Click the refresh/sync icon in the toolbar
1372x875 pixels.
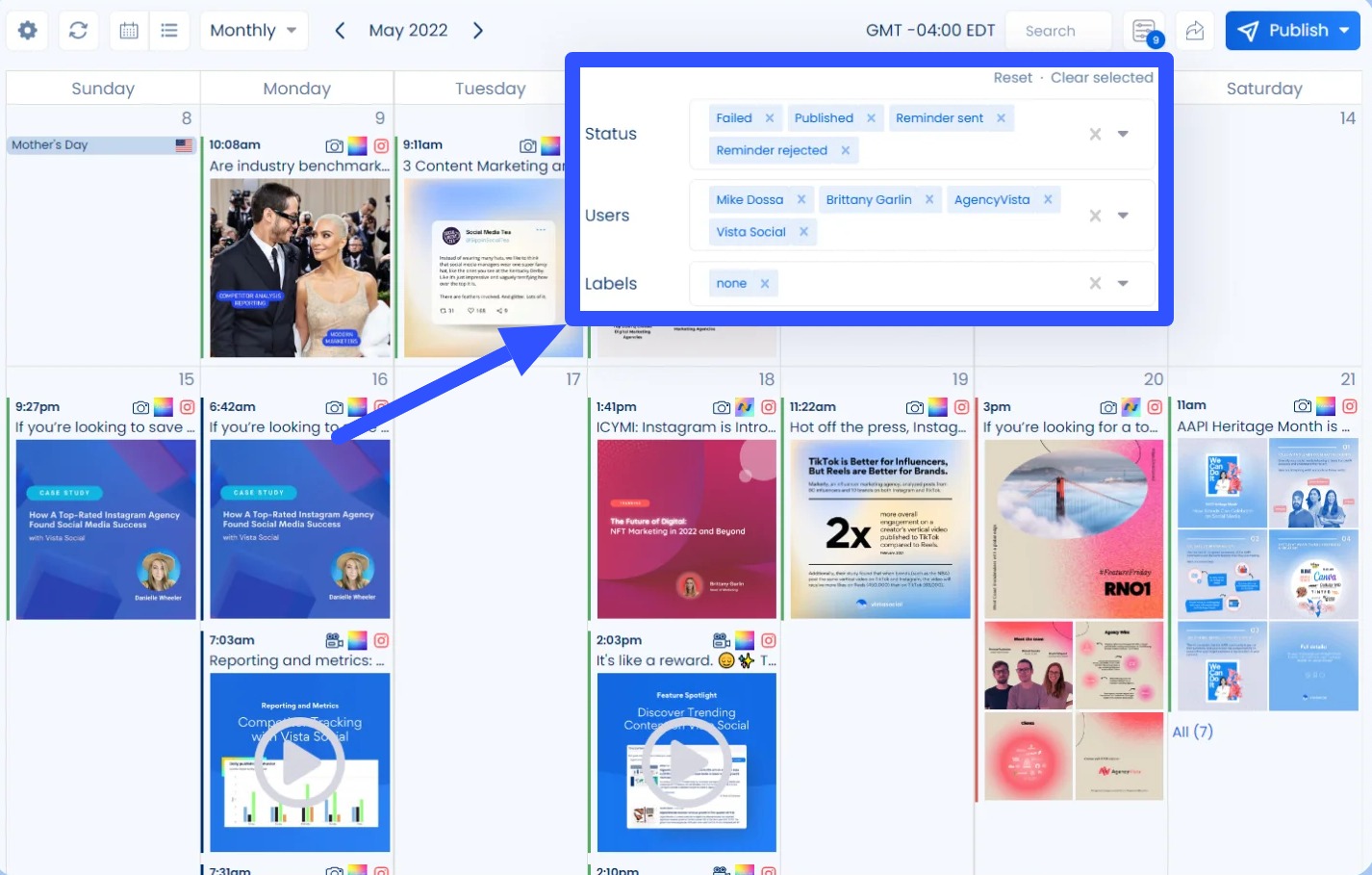tap(78, 30)
